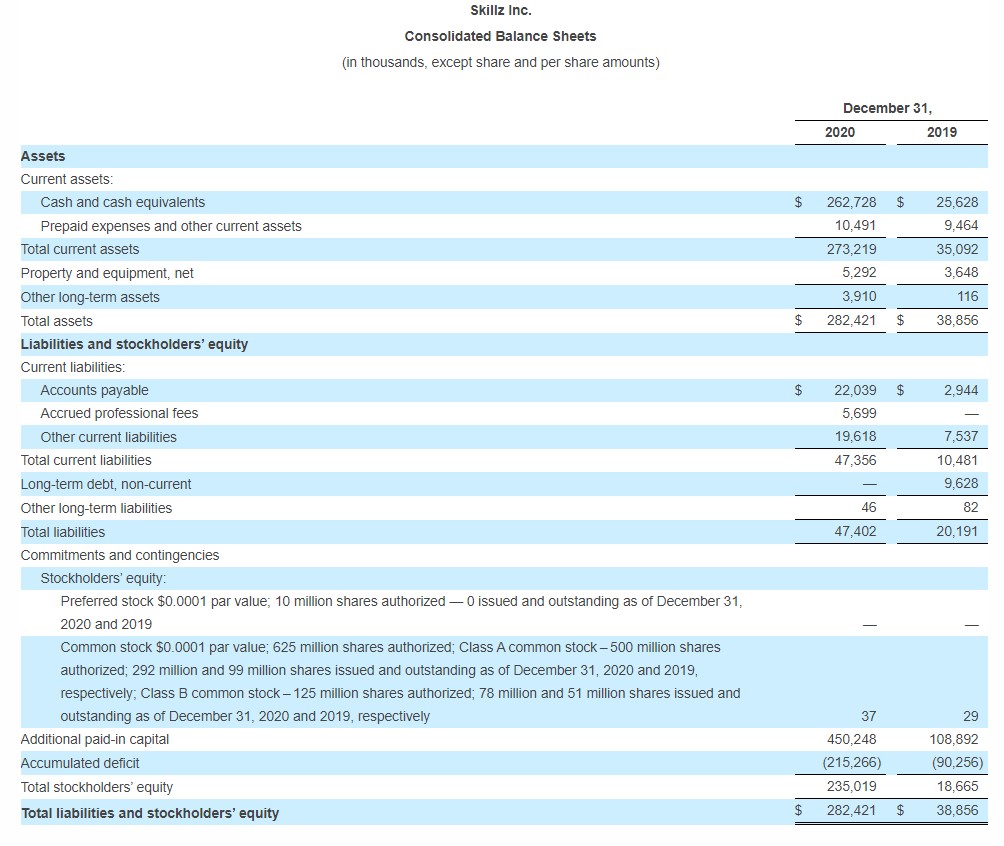Image resolution: width=1004 pixels, height=846 pixels.
Task: Click the 5,699 accrued professional fees value
Action: pyautogui.click(x=859, y=414)
